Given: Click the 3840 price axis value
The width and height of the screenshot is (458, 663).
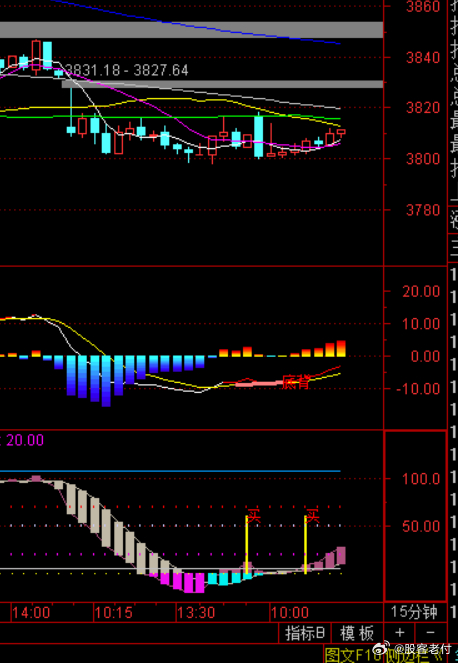Looking at the screenshot, I should coord(423,57).
